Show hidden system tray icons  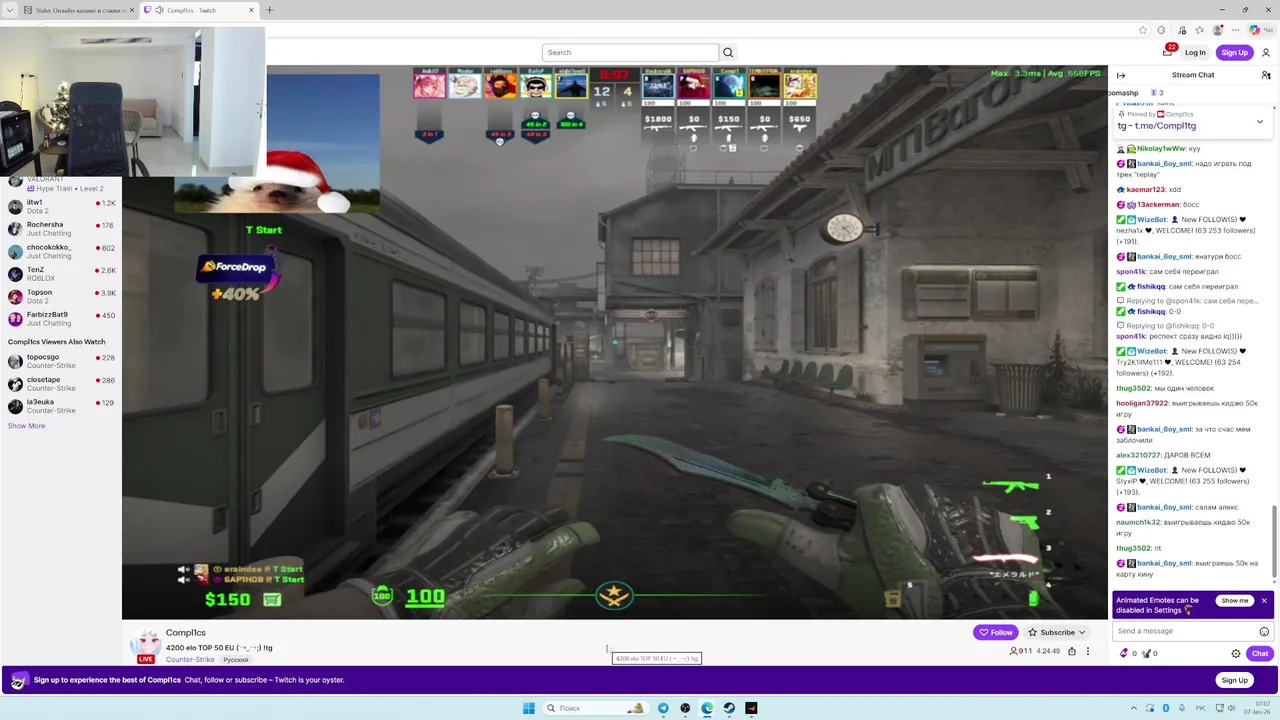click(x=1134, y=708)
